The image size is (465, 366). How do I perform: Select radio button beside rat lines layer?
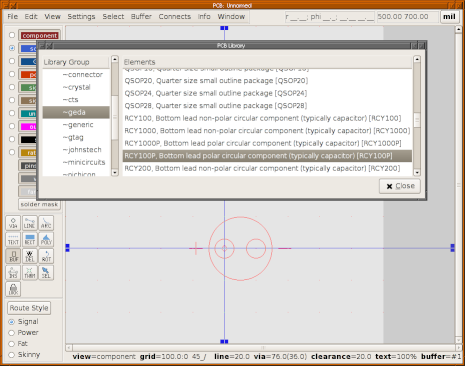12,152
